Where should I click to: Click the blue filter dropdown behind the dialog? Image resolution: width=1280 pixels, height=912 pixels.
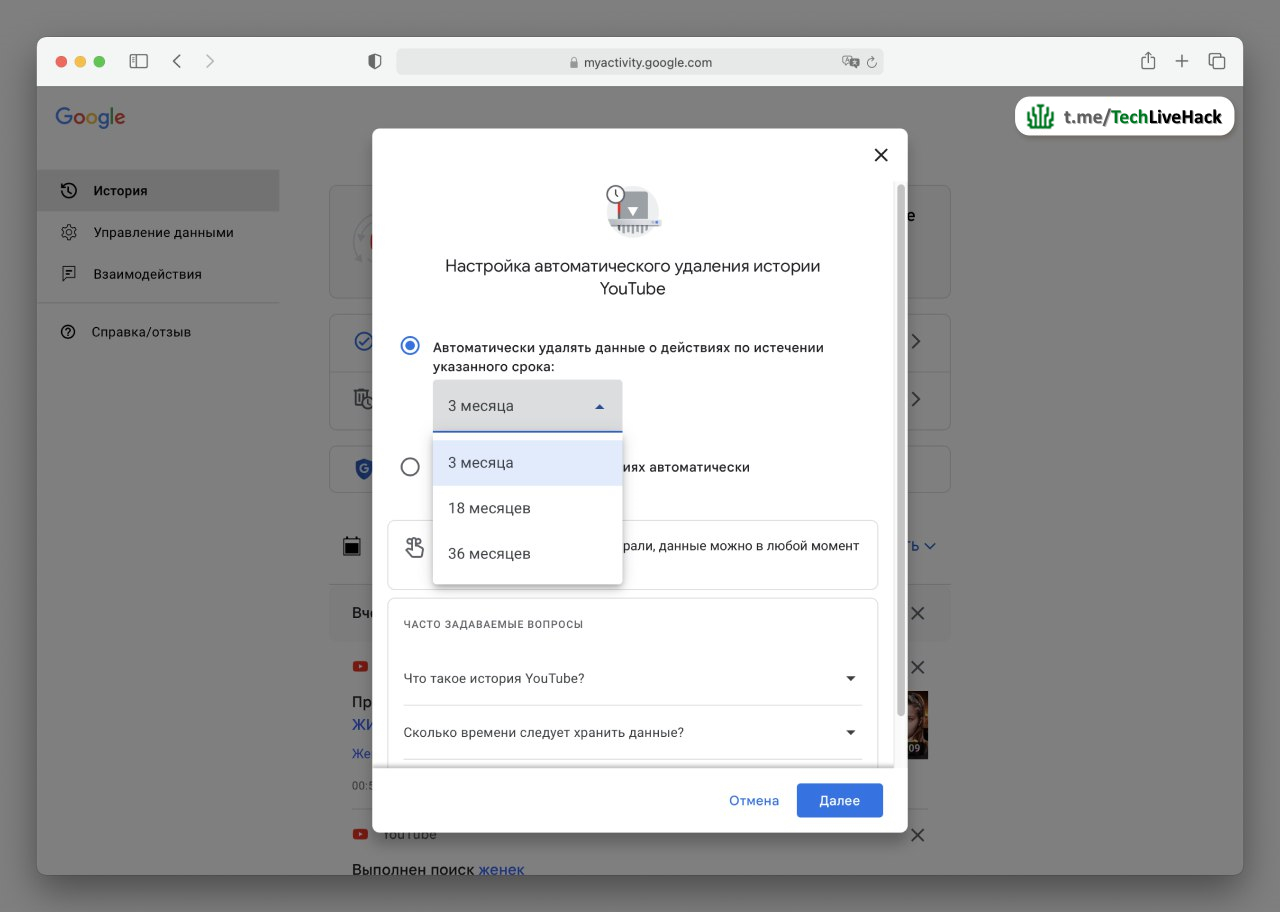point(921,546)
